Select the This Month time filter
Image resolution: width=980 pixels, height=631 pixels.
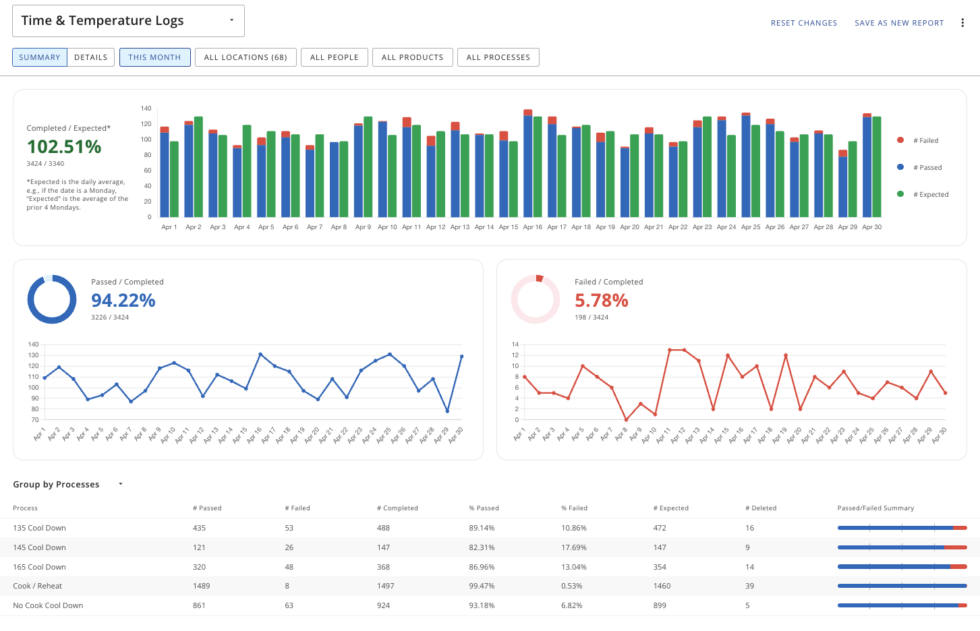154,57
